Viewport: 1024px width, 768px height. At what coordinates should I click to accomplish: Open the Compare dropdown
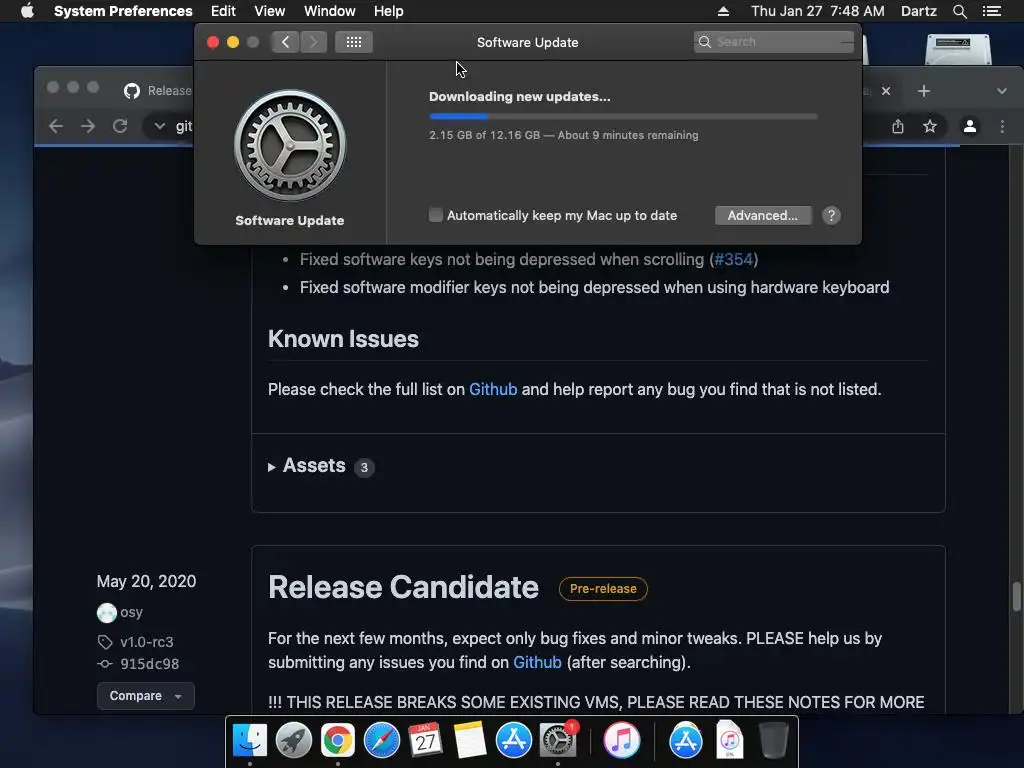pos(146,696)
